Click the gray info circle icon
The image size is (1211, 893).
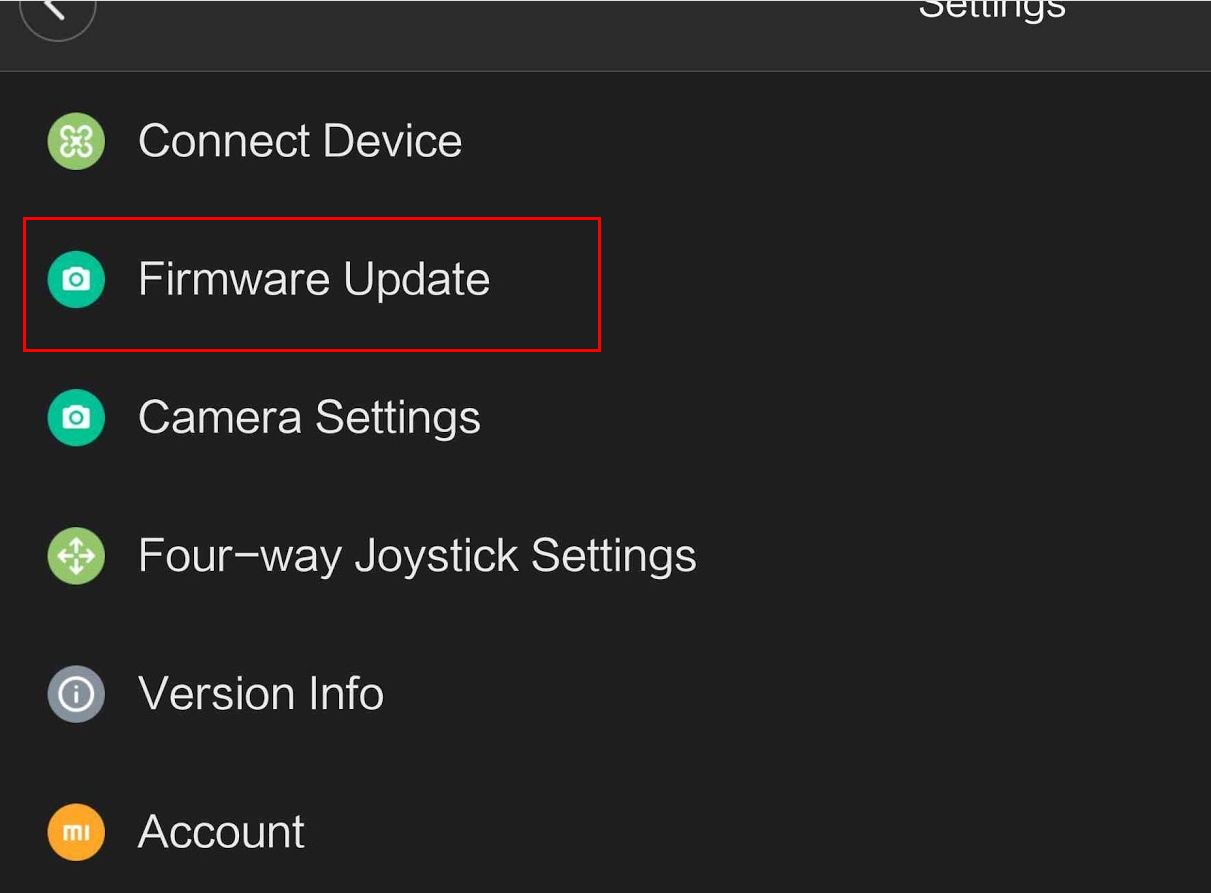coord(76,694)
